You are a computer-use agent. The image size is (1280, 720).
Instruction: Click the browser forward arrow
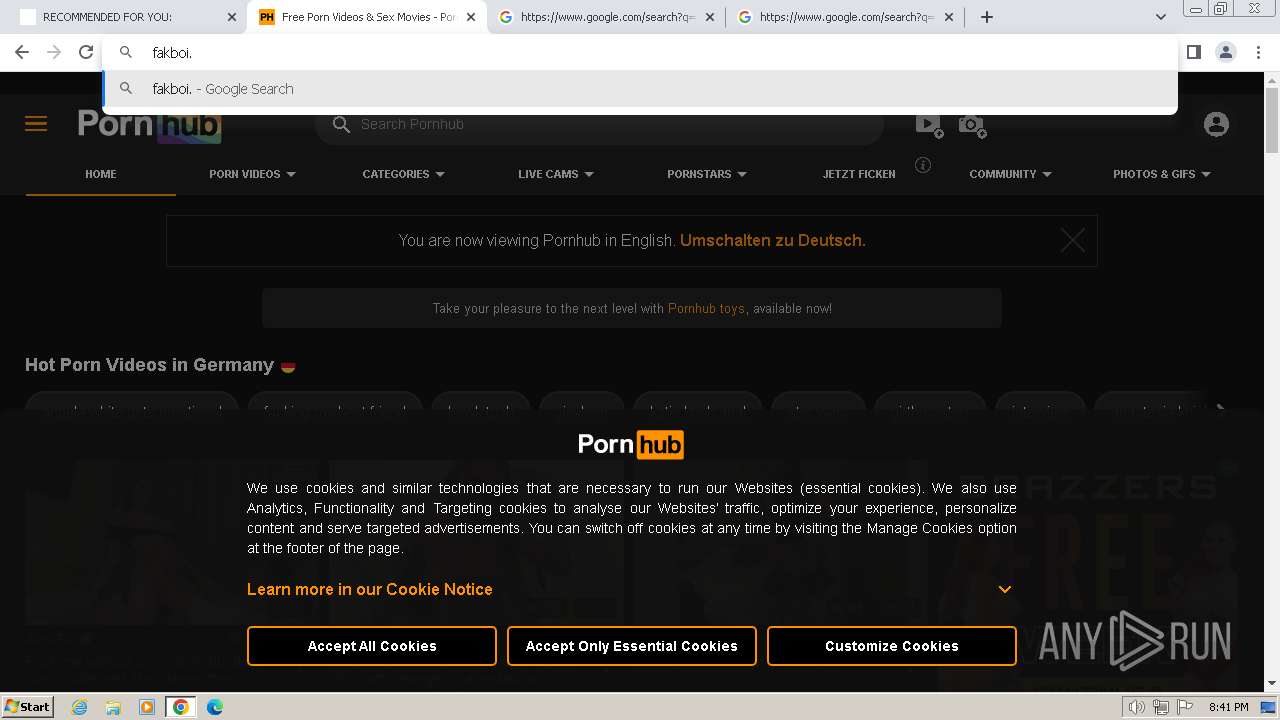54,52
